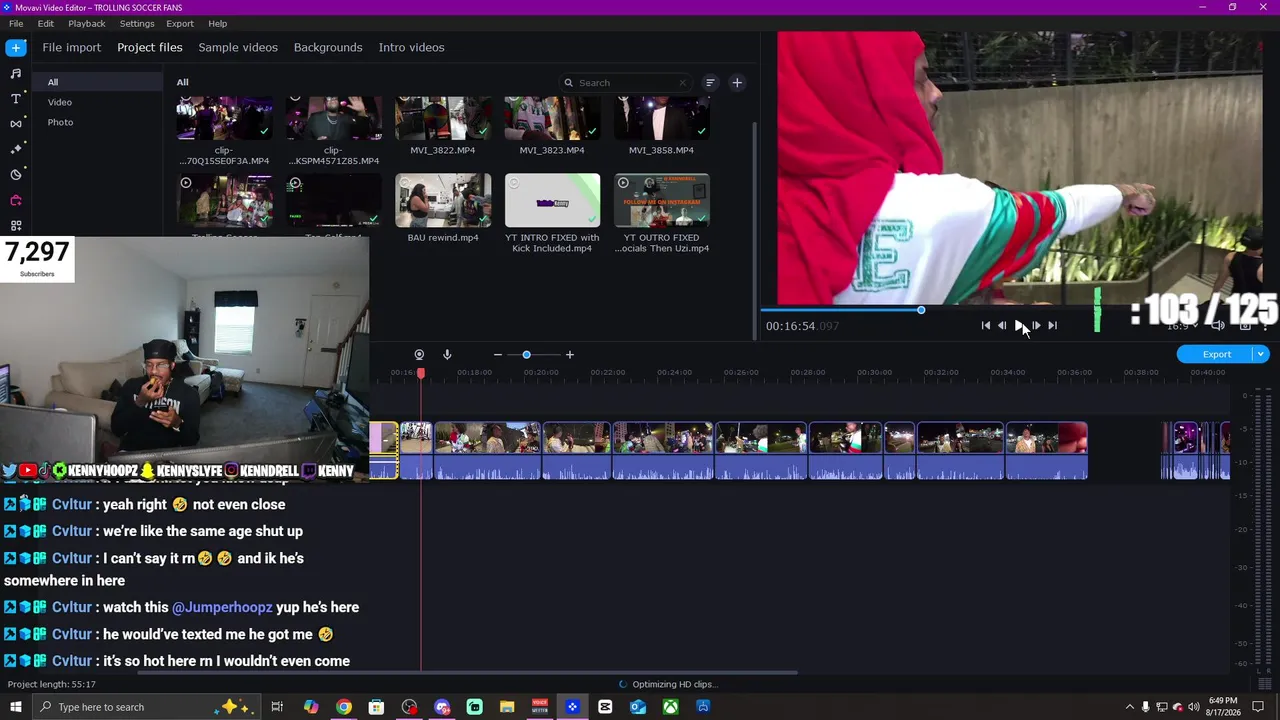
Task: Select the clip ending 70Q15SE0F3A.MP4
Action: click(x=224, y=118)
